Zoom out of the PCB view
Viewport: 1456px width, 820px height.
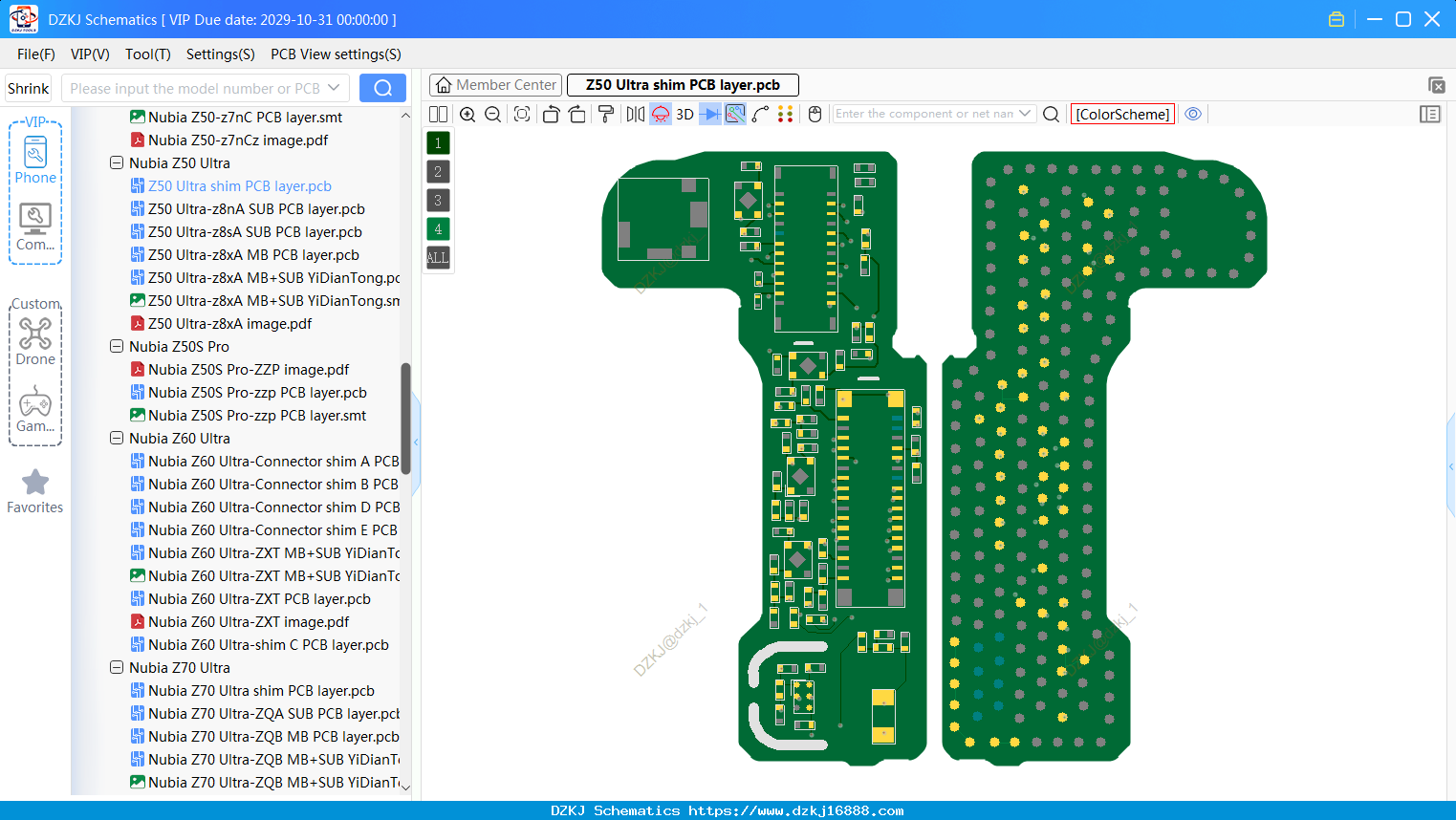(493, 115)
